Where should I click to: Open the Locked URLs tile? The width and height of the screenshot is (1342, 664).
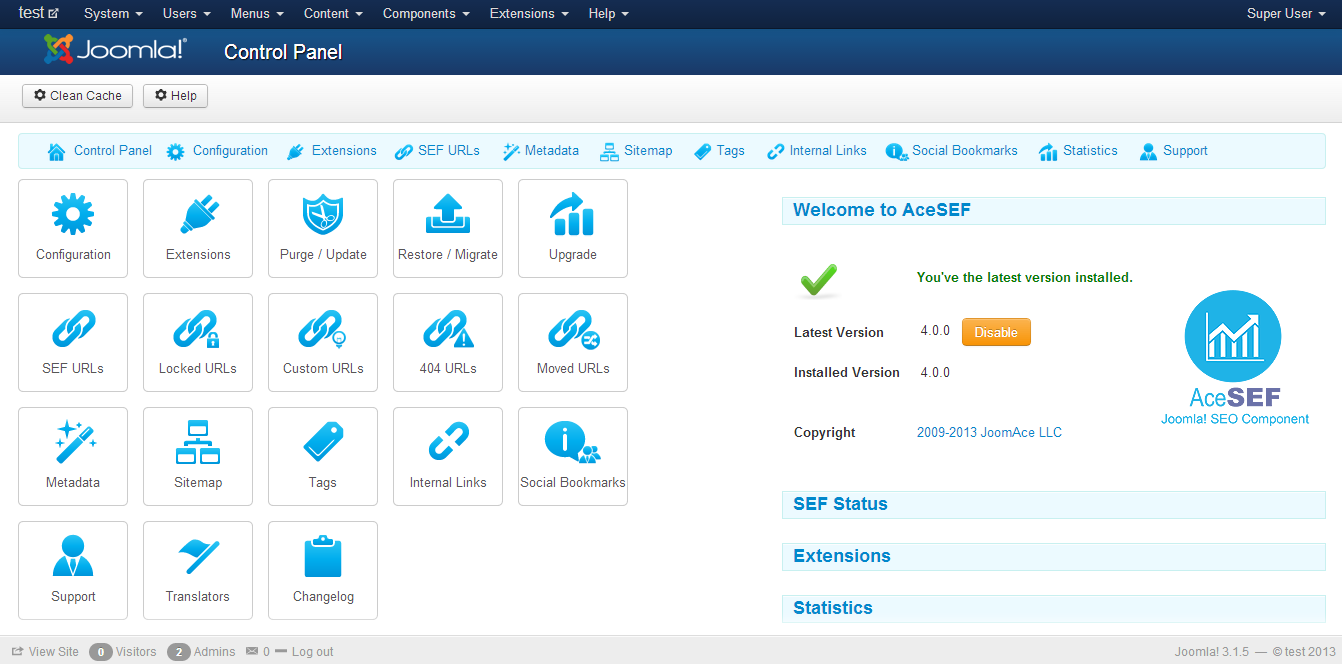[198, 342]
